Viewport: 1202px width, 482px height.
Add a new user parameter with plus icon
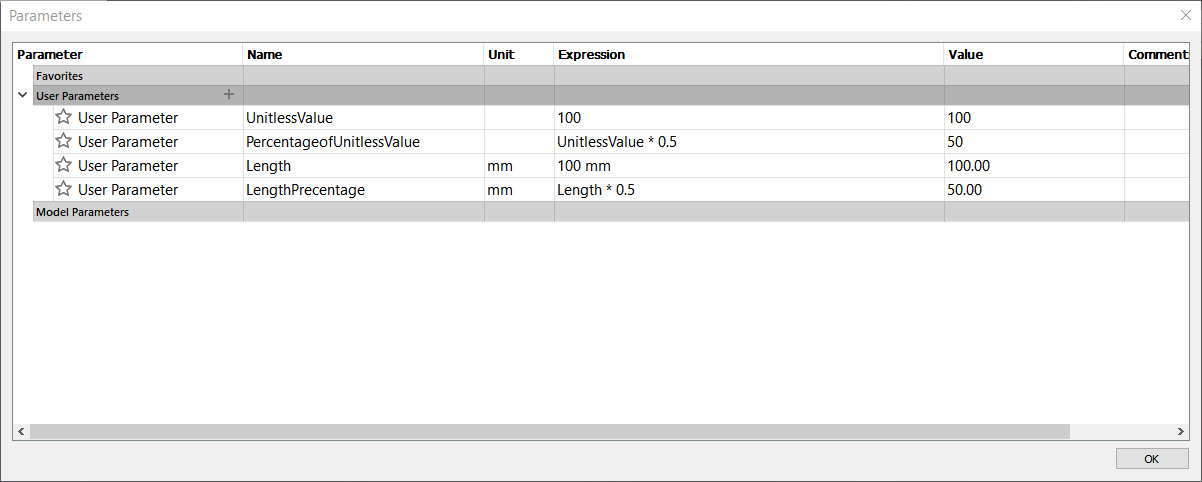point(229,95)
